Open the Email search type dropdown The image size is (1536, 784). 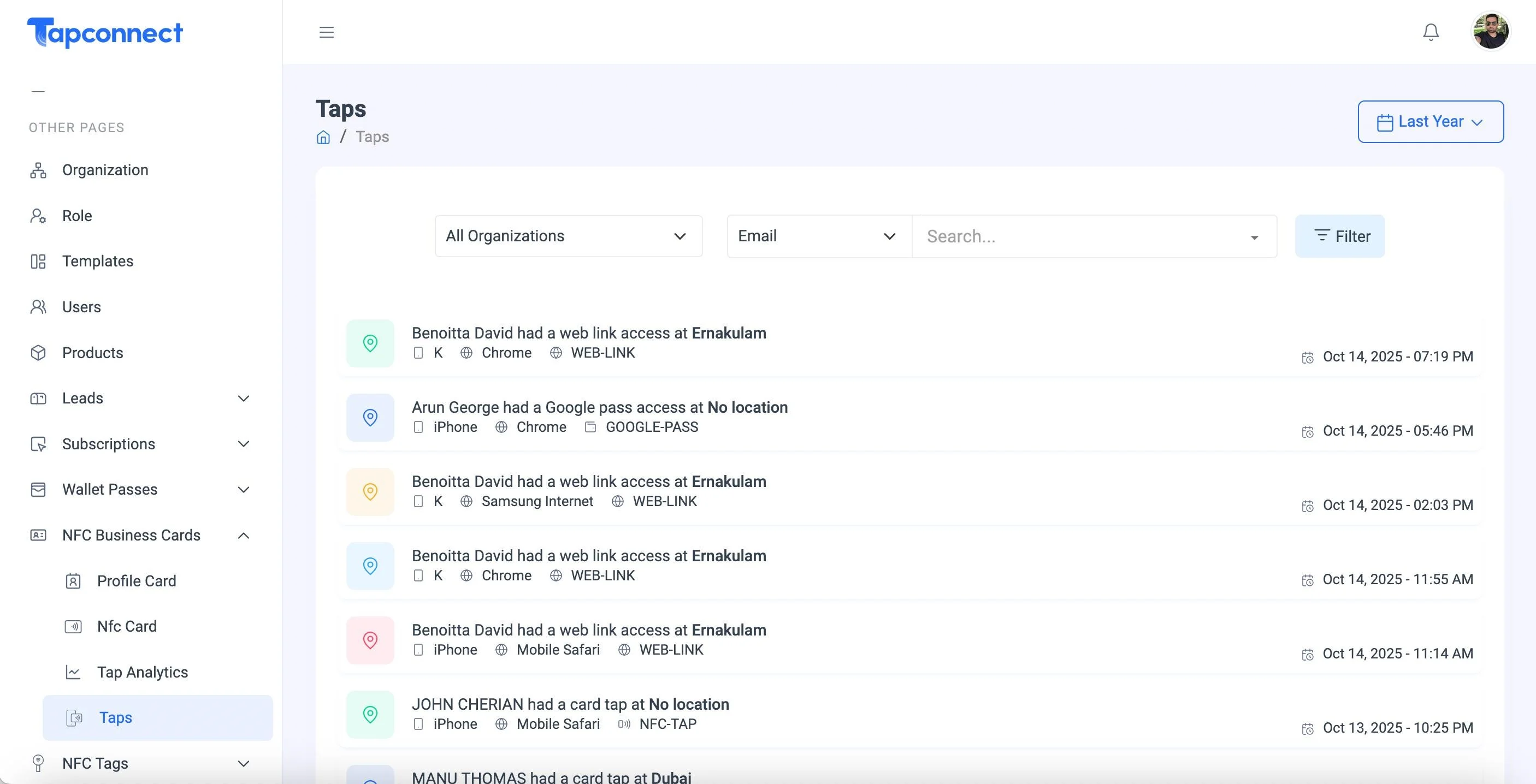pos(819,236)
